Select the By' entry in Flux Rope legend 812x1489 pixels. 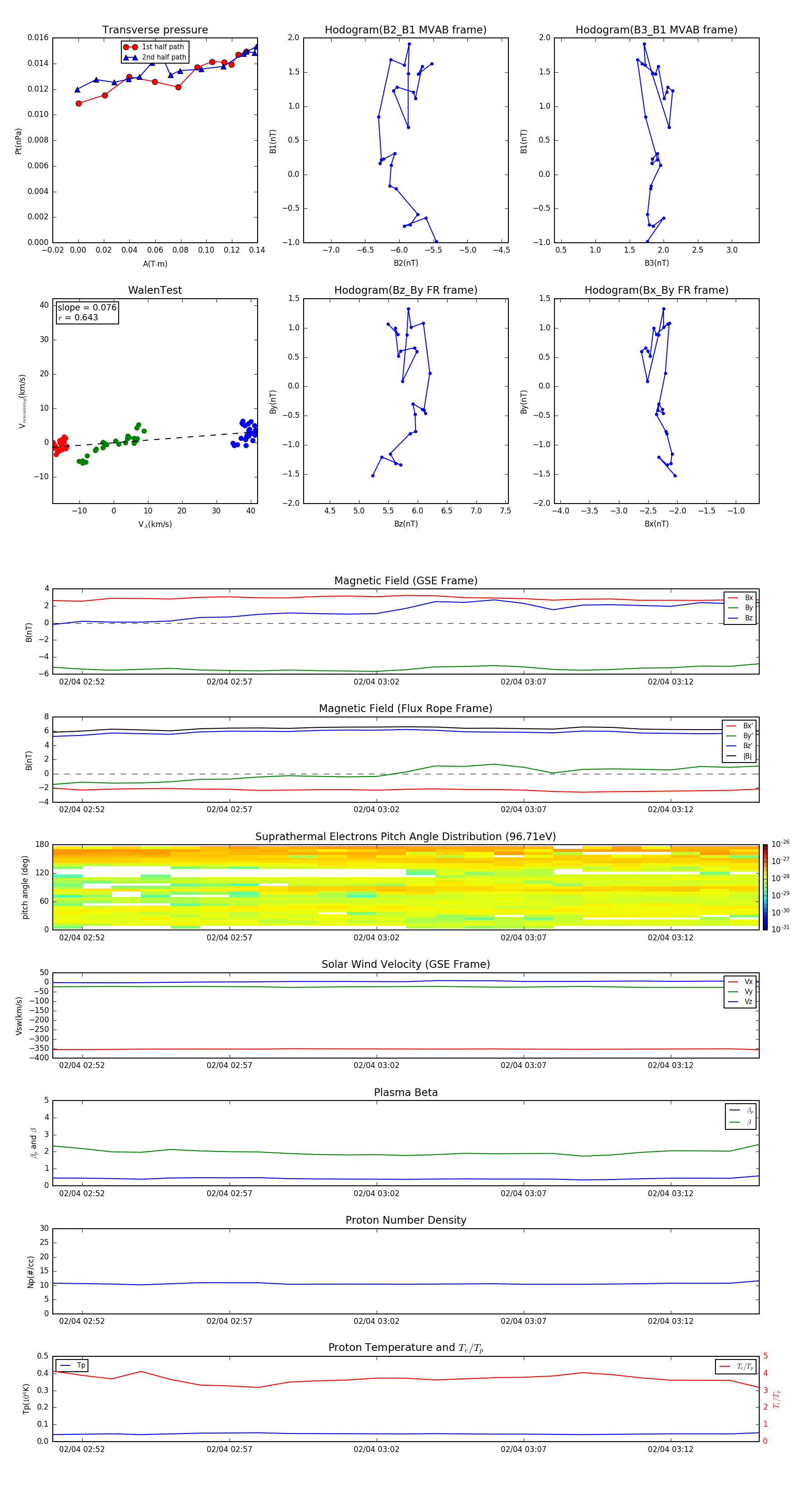740,736
